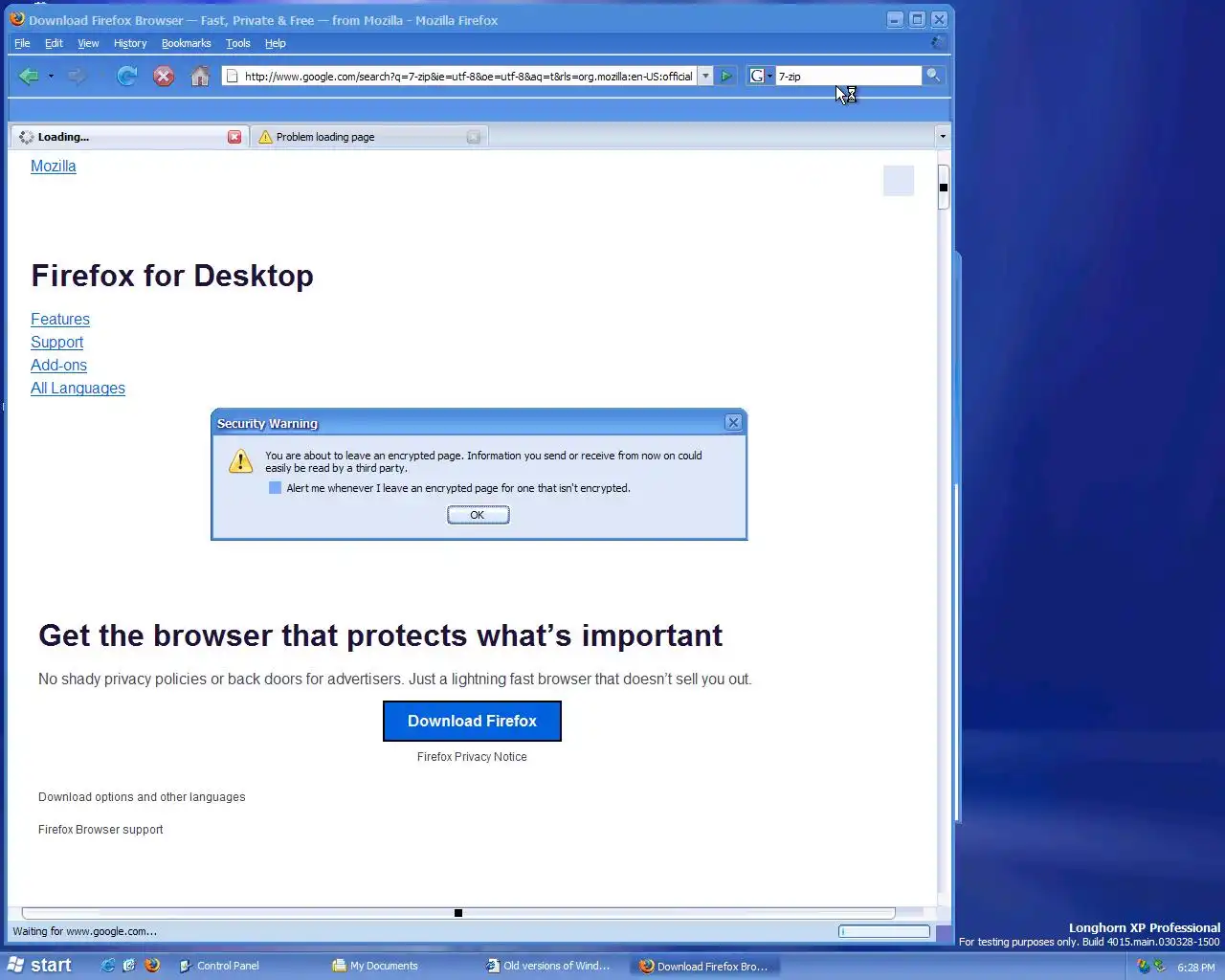Click the Waiting for www.google.com status text
The width and height of the screenshot is (1225, 980).
tap(84, 931)
